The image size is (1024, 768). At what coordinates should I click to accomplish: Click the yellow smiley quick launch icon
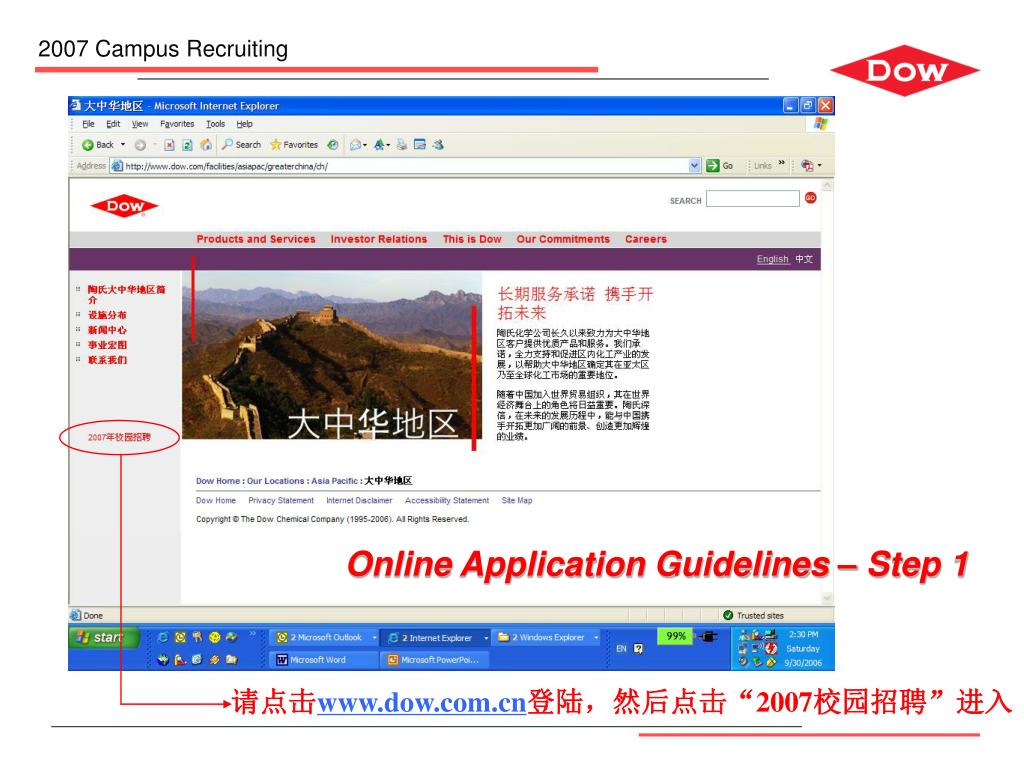tap(214, 637)
